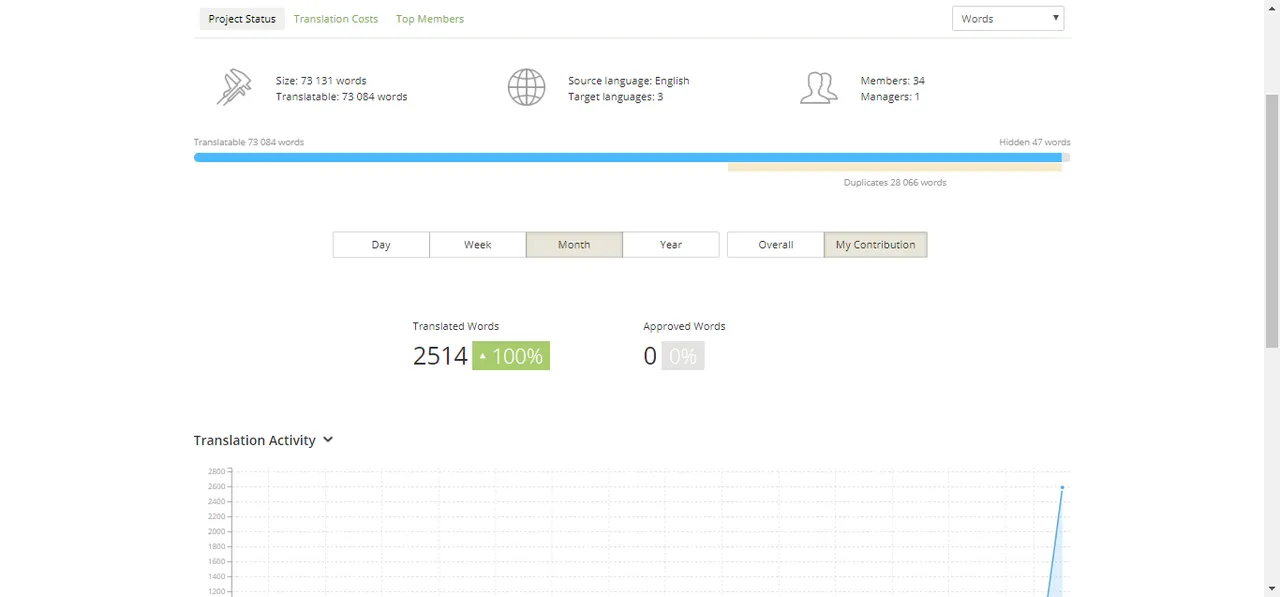Click the 'Managers: 1' text
Viewport: 1280px width, 597px height.
(x=890, y=97)
